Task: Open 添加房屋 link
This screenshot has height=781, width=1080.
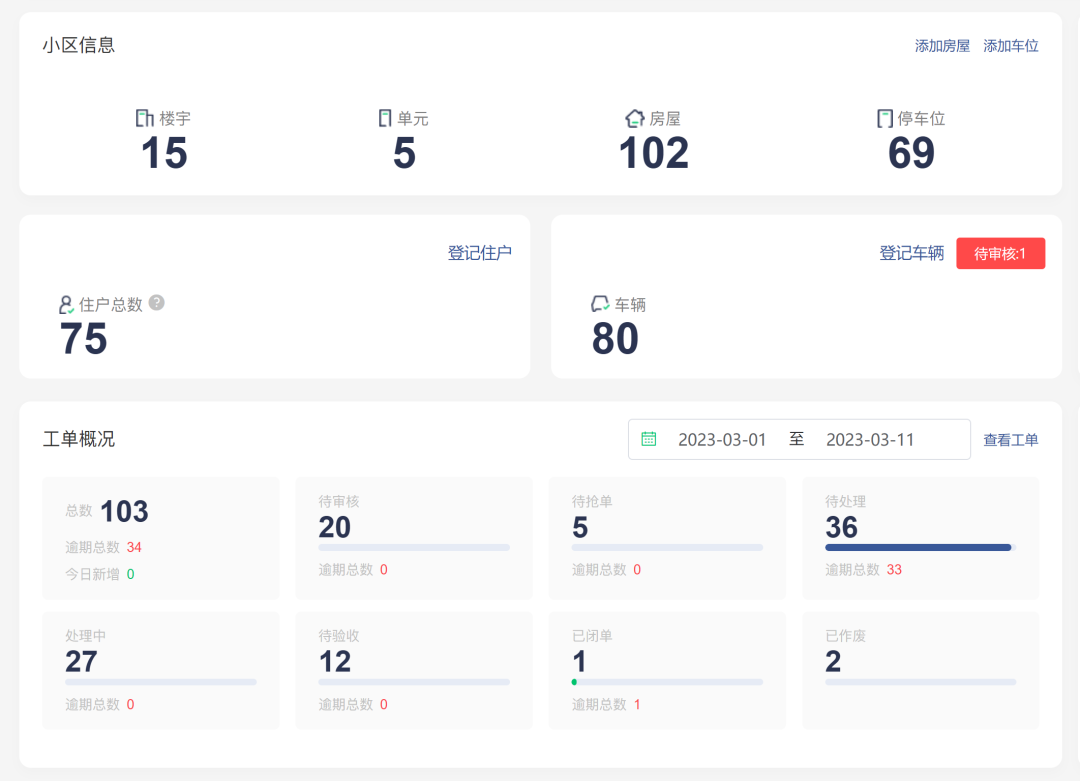Action: pos(942,46)
